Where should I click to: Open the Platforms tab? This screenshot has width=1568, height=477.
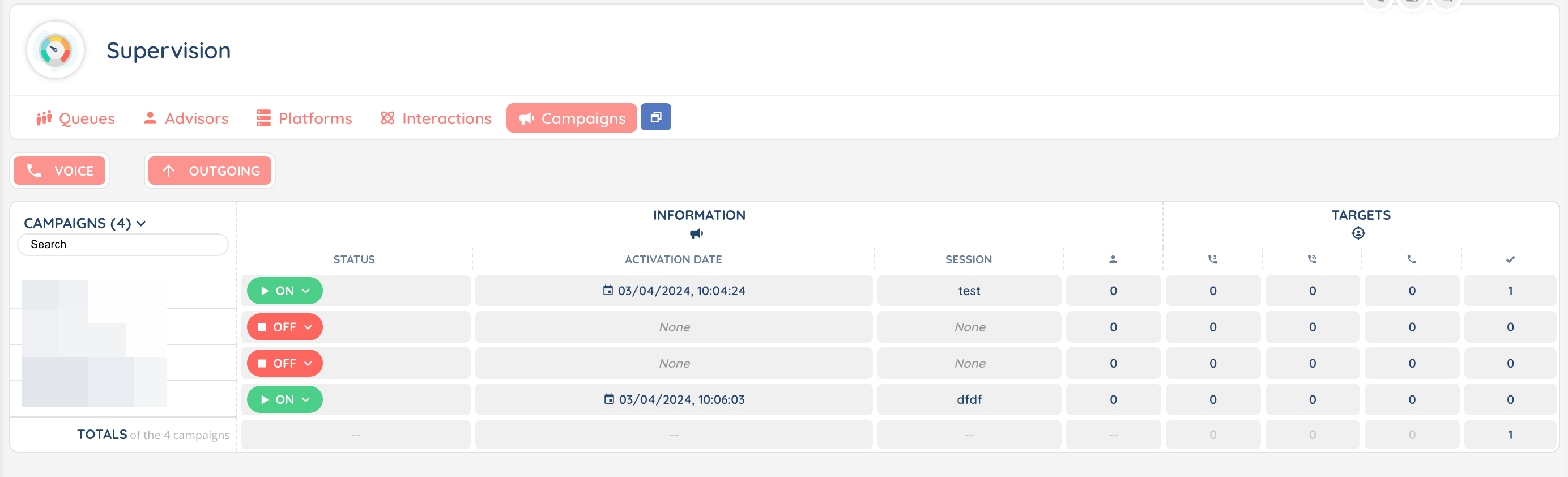click(304, 118)
